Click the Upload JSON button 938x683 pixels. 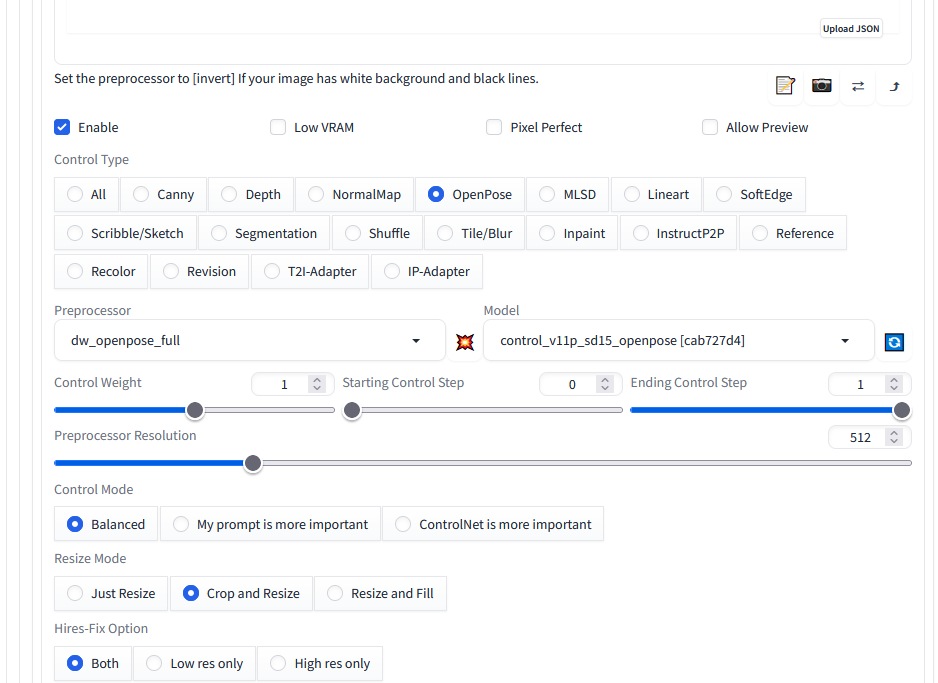(851, 28)
